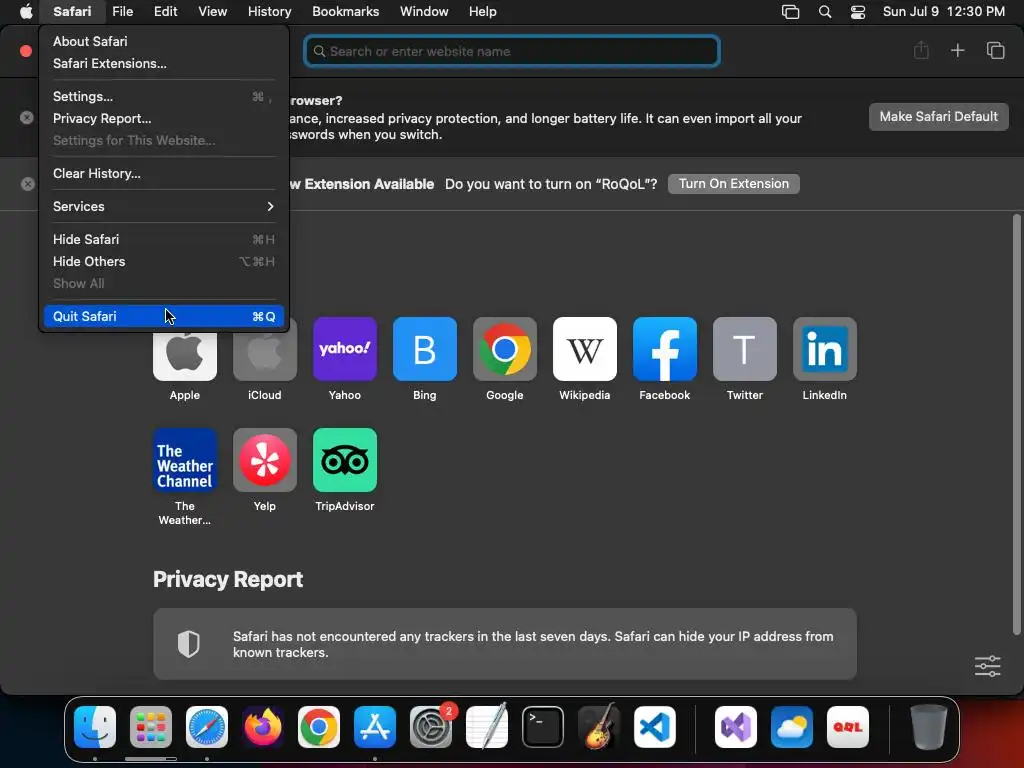Image resolution: width=1024 pixels, height=768 pixels.
Task: Open the Wikipedia favorite tile
Action: tap(584, 349)
